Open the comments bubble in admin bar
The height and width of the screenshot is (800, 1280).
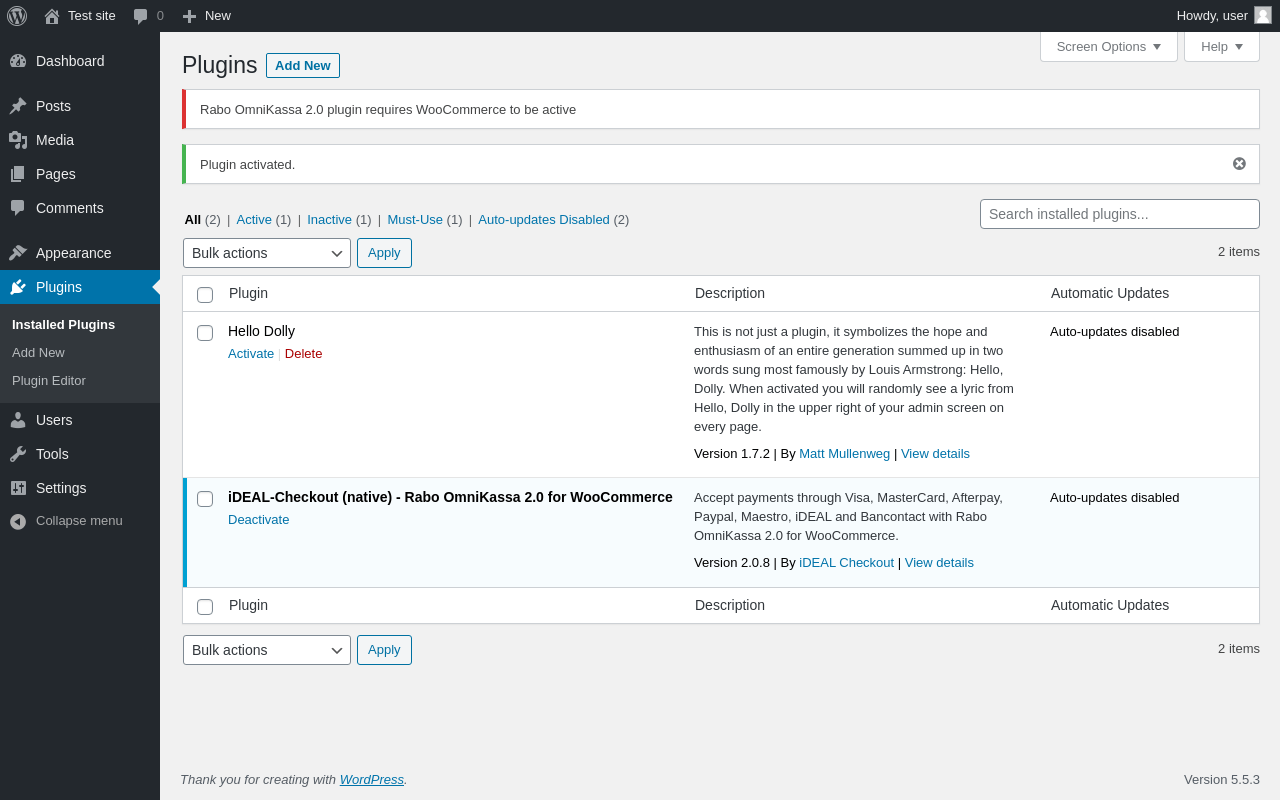pyautogui.click(x=141, y=16)
